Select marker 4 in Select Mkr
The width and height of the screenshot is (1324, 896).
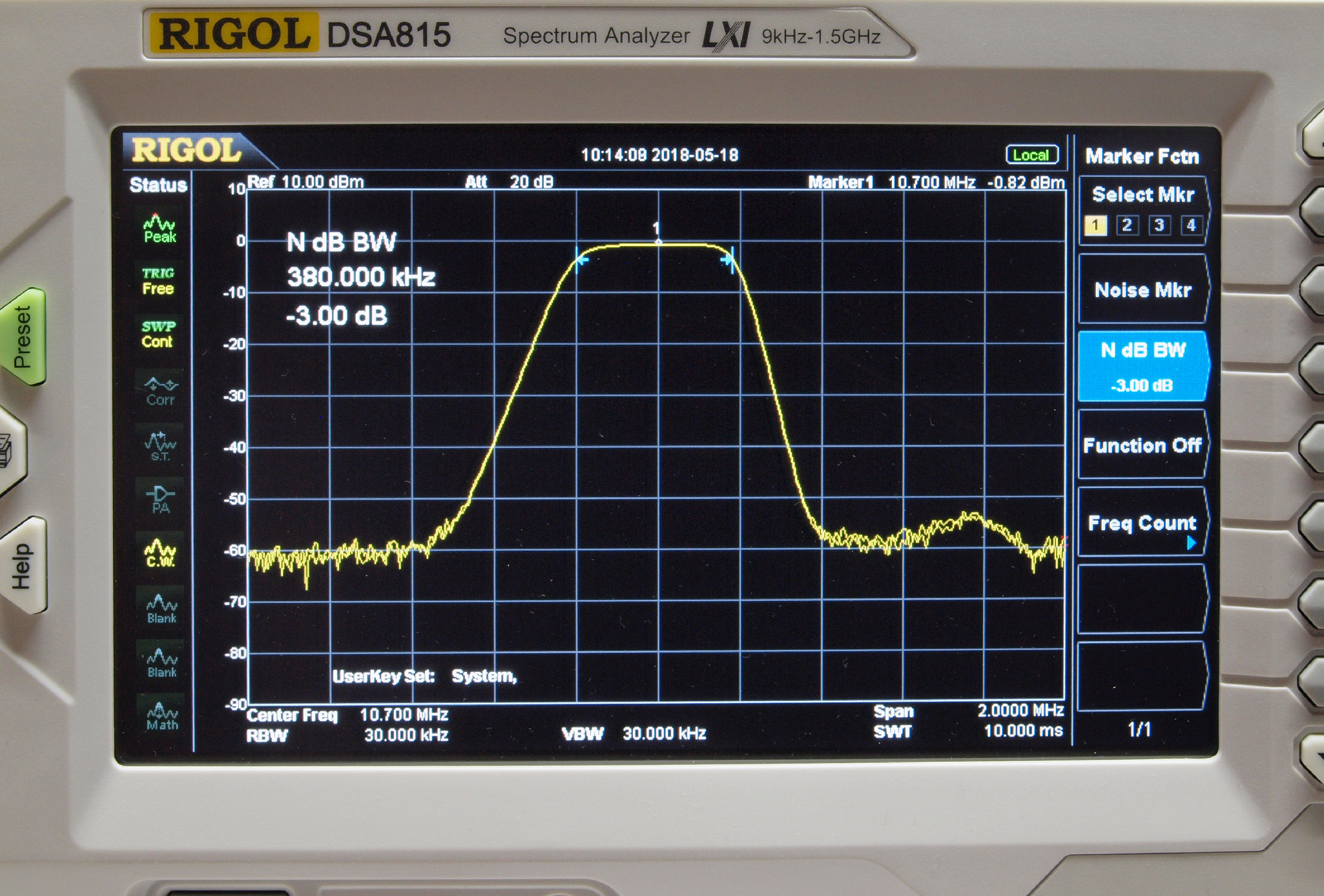click(1191, 225)
